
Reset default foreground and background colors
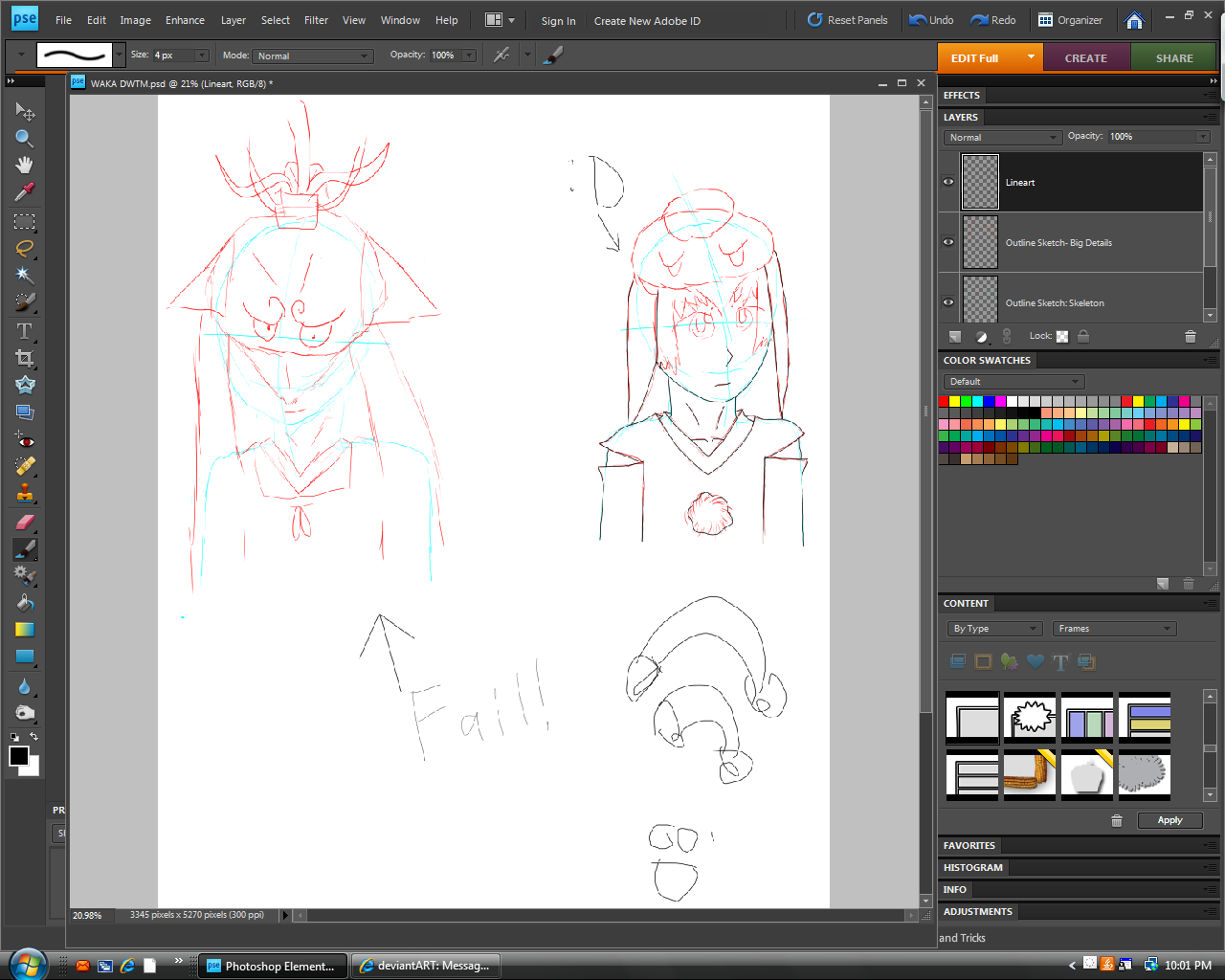14,737
